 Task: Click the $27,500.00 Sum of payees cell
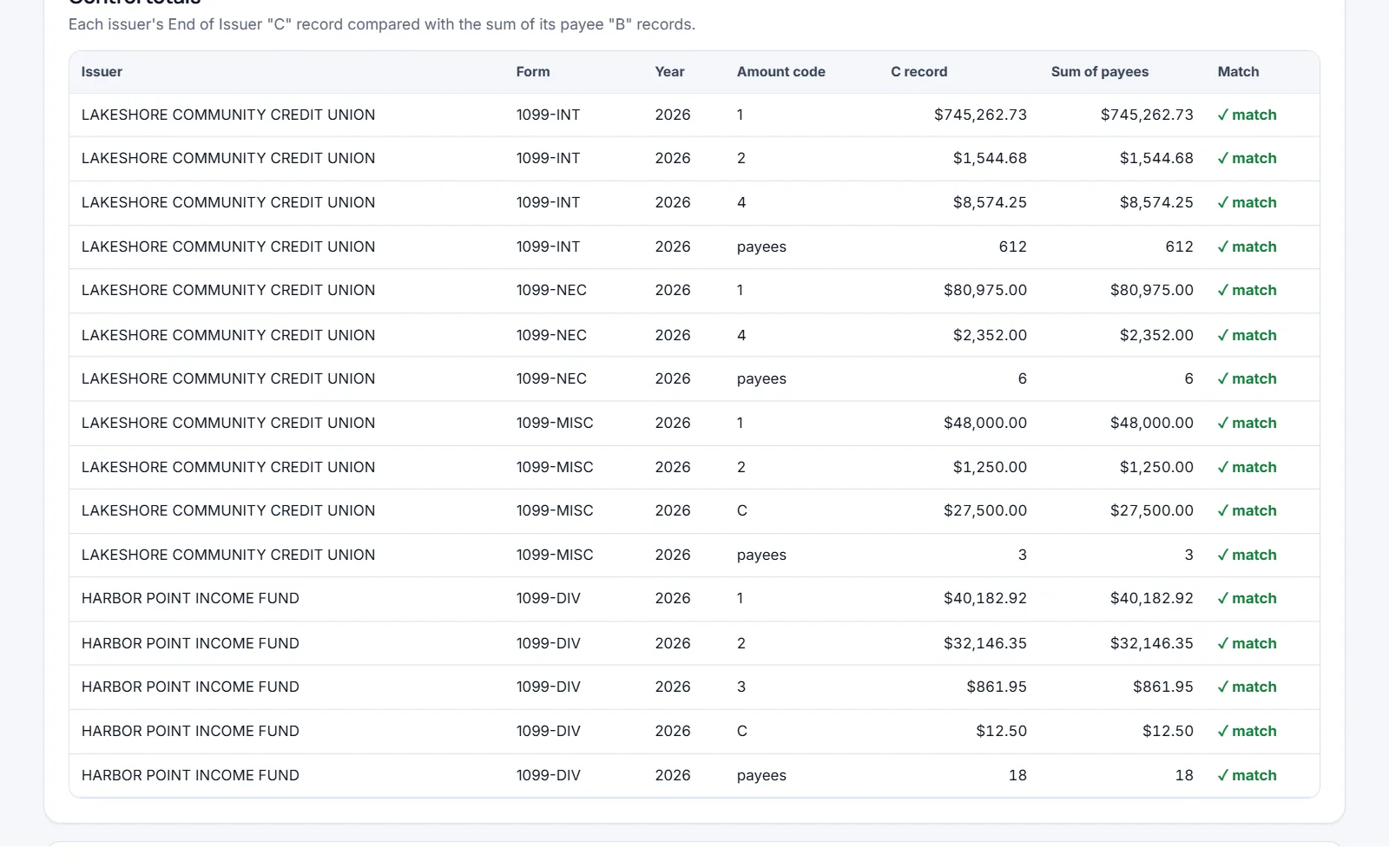click(x=1152, y=510)
